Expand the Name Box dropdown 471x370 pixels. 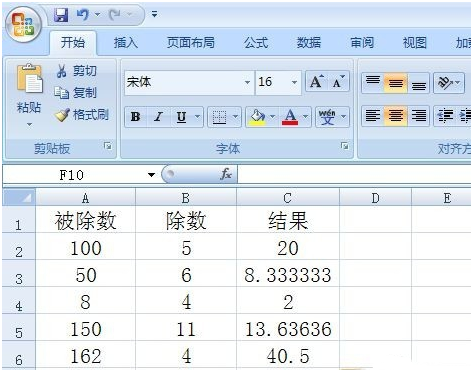coord(151,175)
